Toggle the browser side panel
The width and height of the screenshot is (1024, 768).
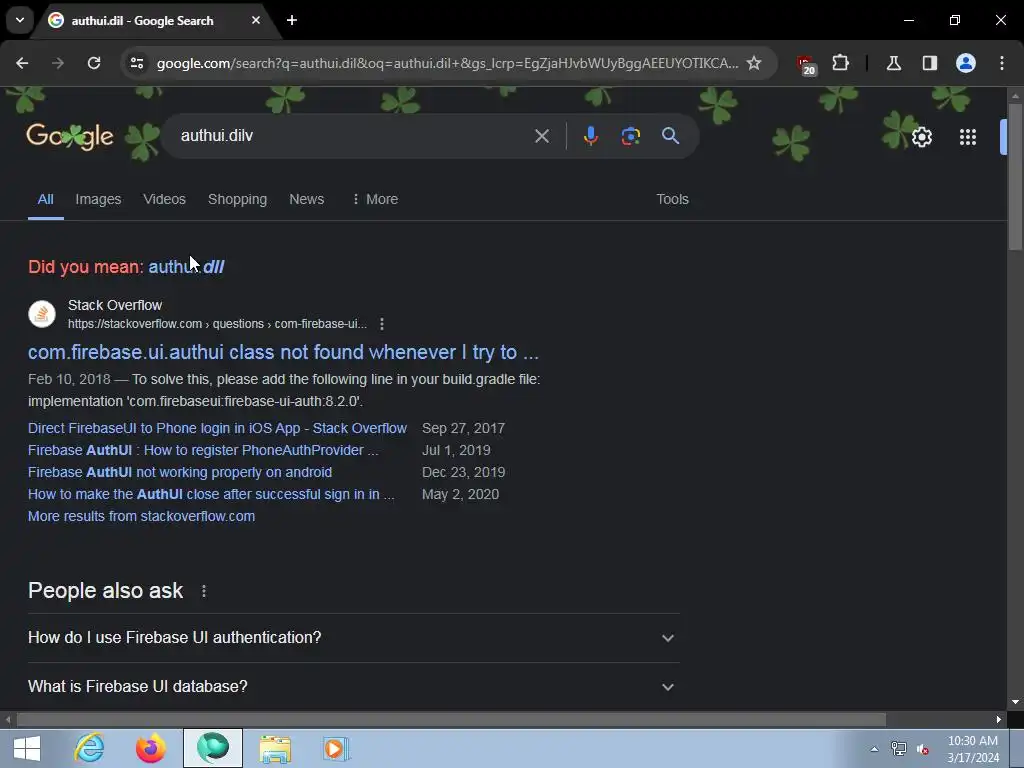pyautogui.click(x=929, y=63)
